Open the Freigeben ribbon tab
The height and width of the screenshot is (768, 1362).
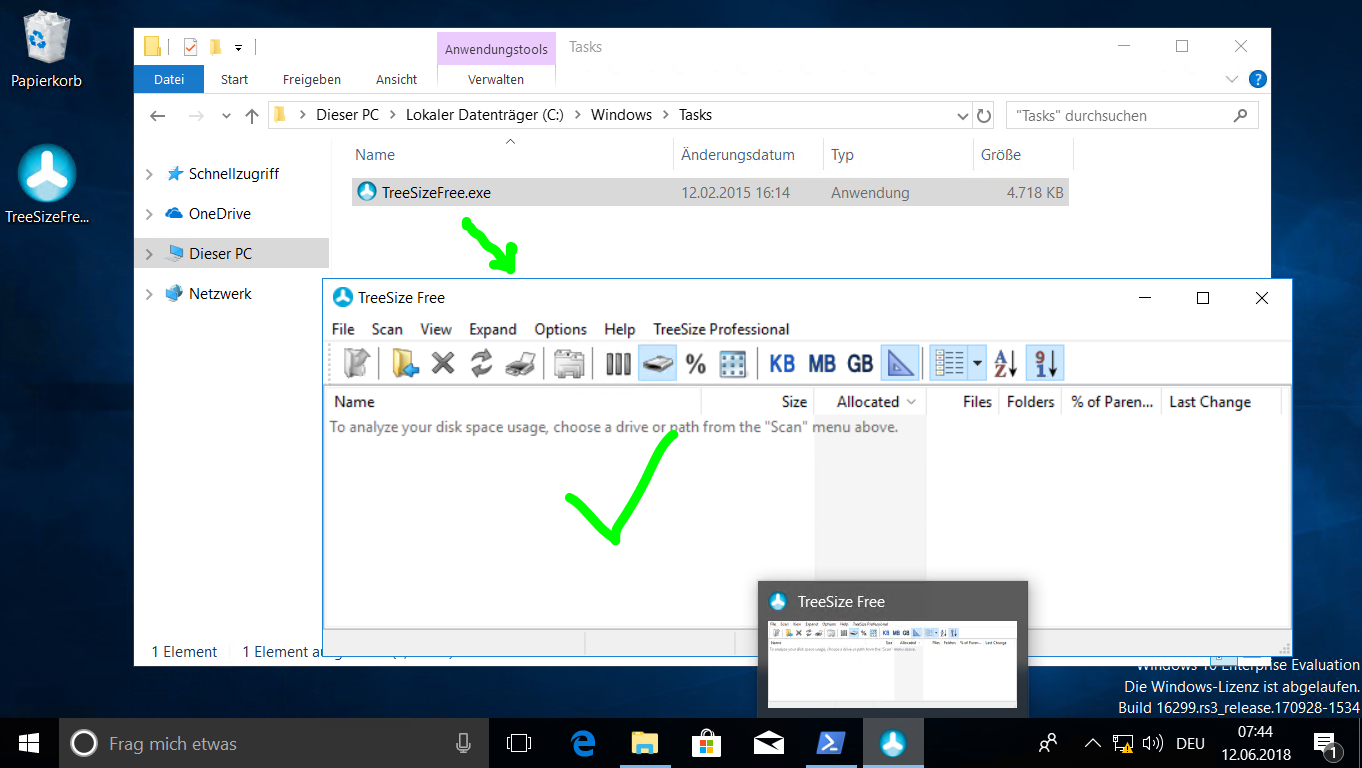(x=312, y=79)
